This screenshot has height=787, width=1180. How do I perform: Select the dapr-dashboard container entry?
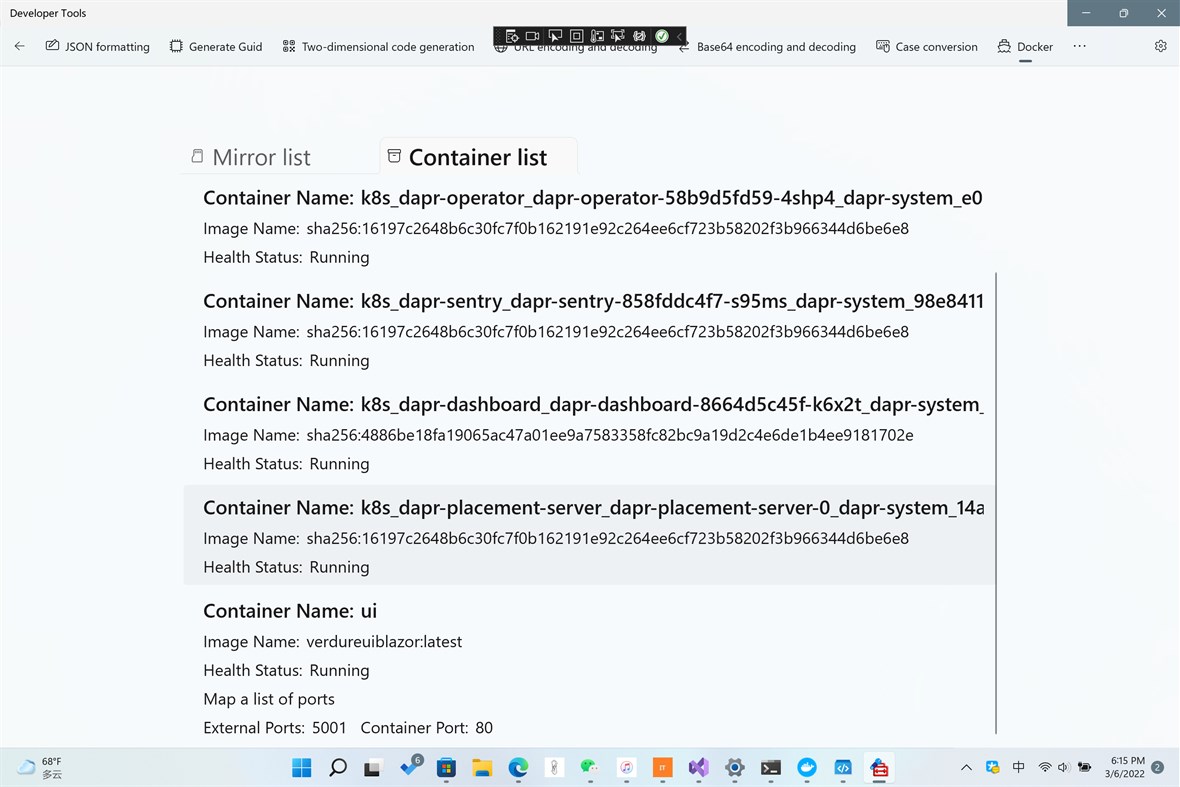tap(588, 433)
